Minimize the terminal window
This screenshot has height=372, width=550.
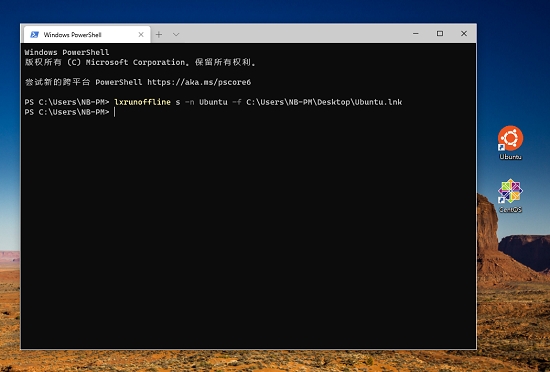click(x=416, y=33)
